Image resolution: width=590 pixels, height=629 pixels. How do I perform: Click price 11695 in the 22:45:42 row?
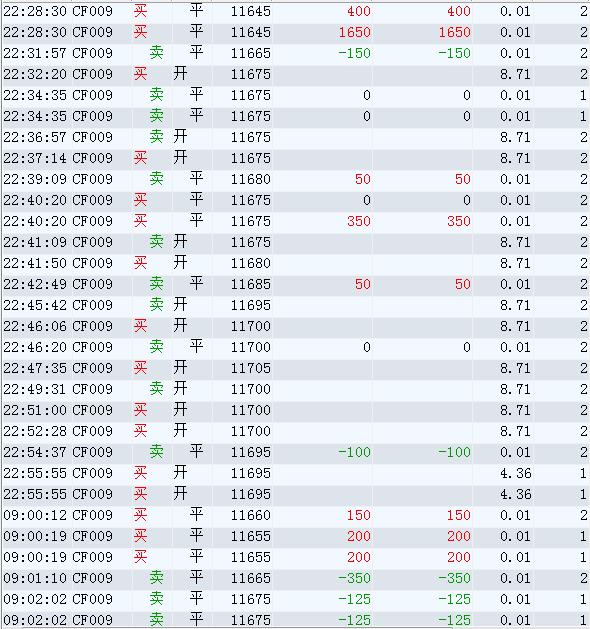250,305
